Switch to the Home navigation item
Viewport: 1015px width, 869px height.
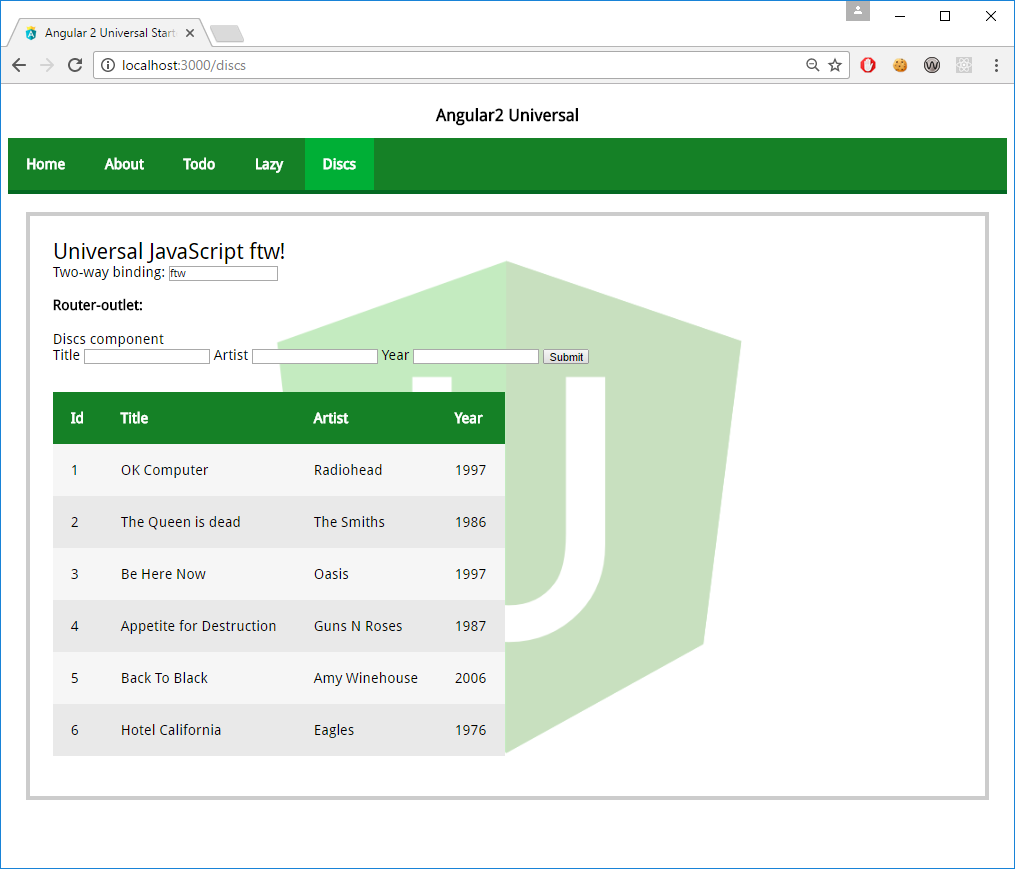[45, 164]
